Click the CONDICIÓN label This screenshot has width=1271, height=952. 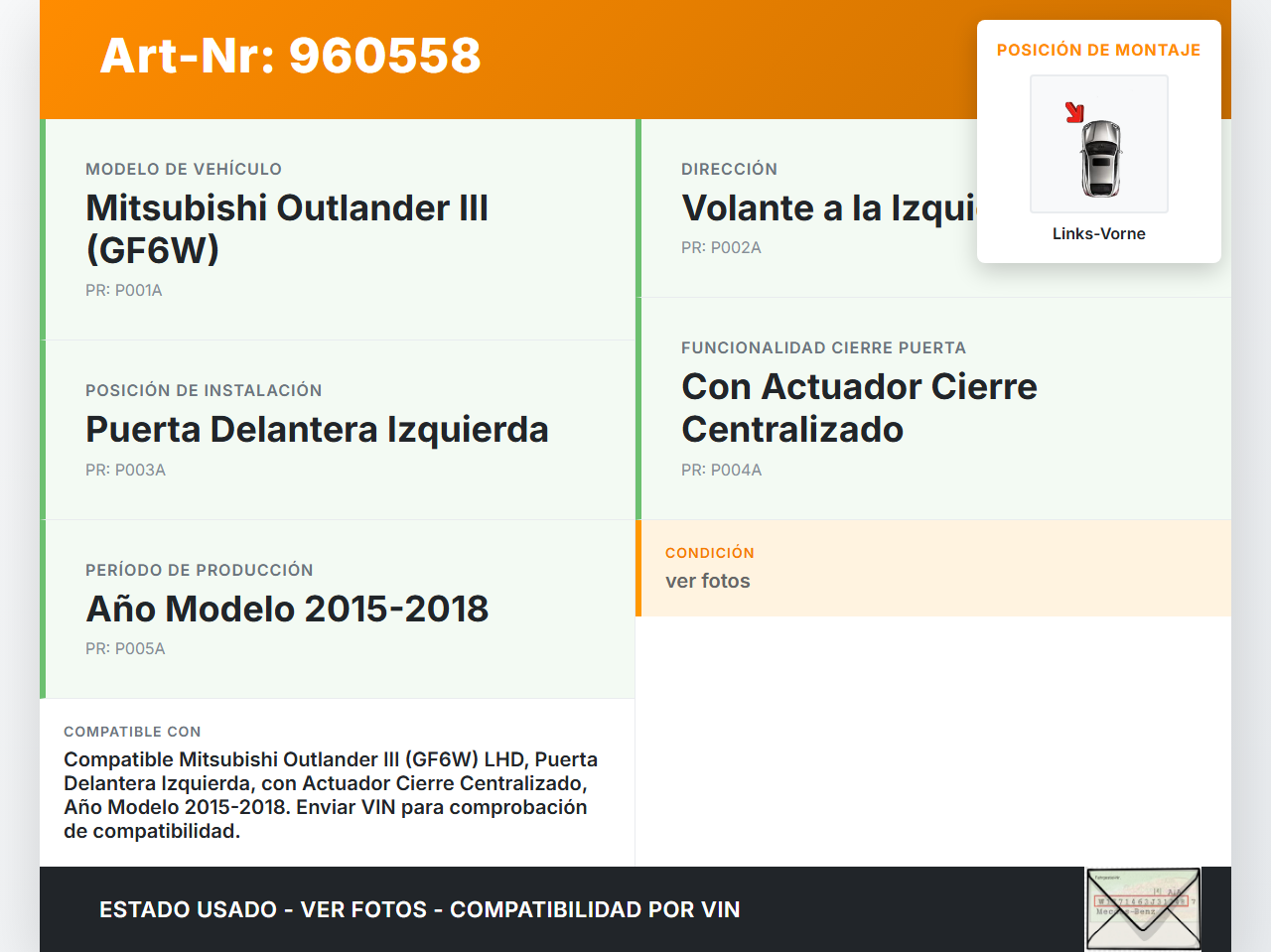coord(710,553)
